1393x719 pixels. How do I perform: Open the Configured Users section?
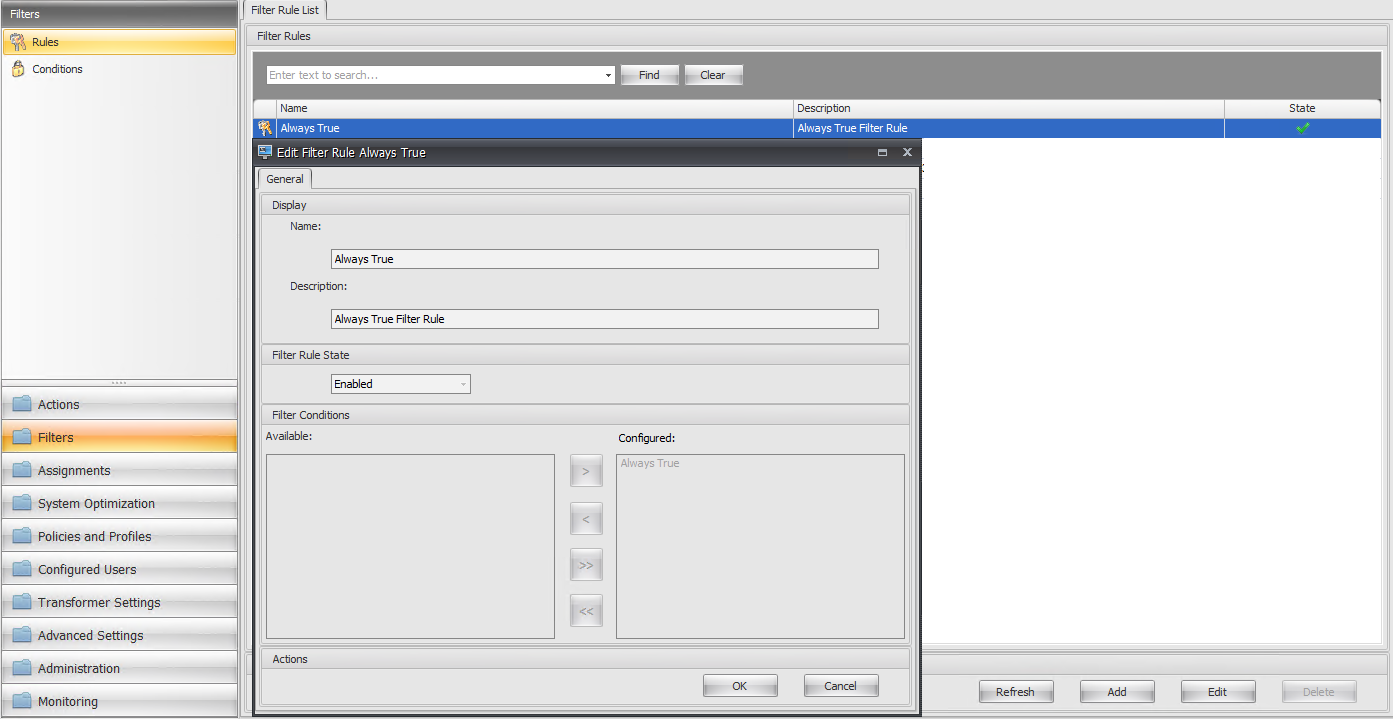[x=87, y=570]
